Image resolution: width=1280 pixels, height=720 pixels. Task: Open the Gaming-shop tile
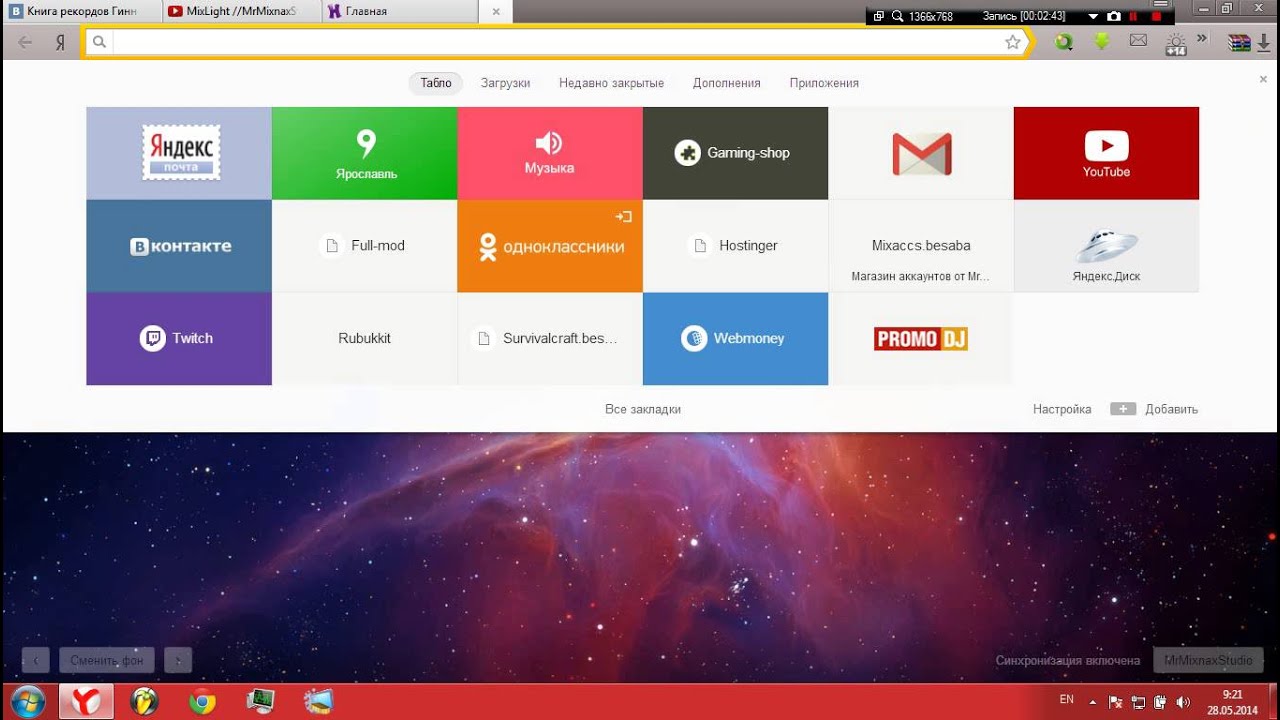[735, 153]
